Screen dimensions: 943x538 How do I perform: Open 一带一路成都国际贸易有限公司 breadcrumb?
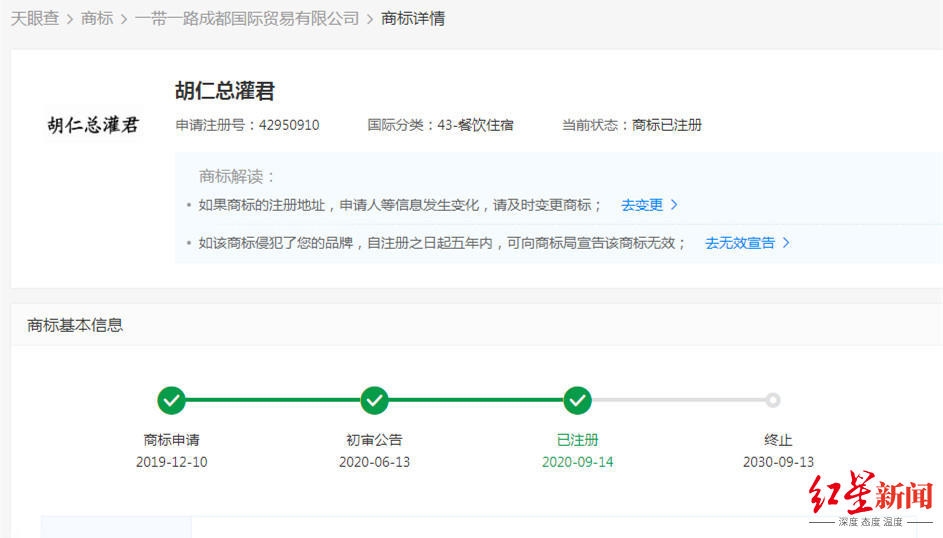tap(247, 19)
